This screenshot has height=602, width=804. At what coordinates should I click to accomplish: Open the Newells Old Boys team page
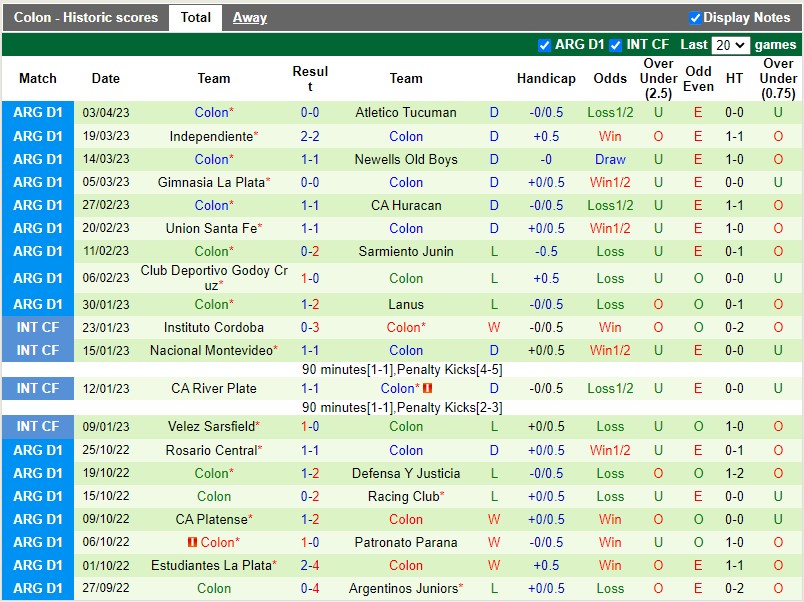[406, 159]
